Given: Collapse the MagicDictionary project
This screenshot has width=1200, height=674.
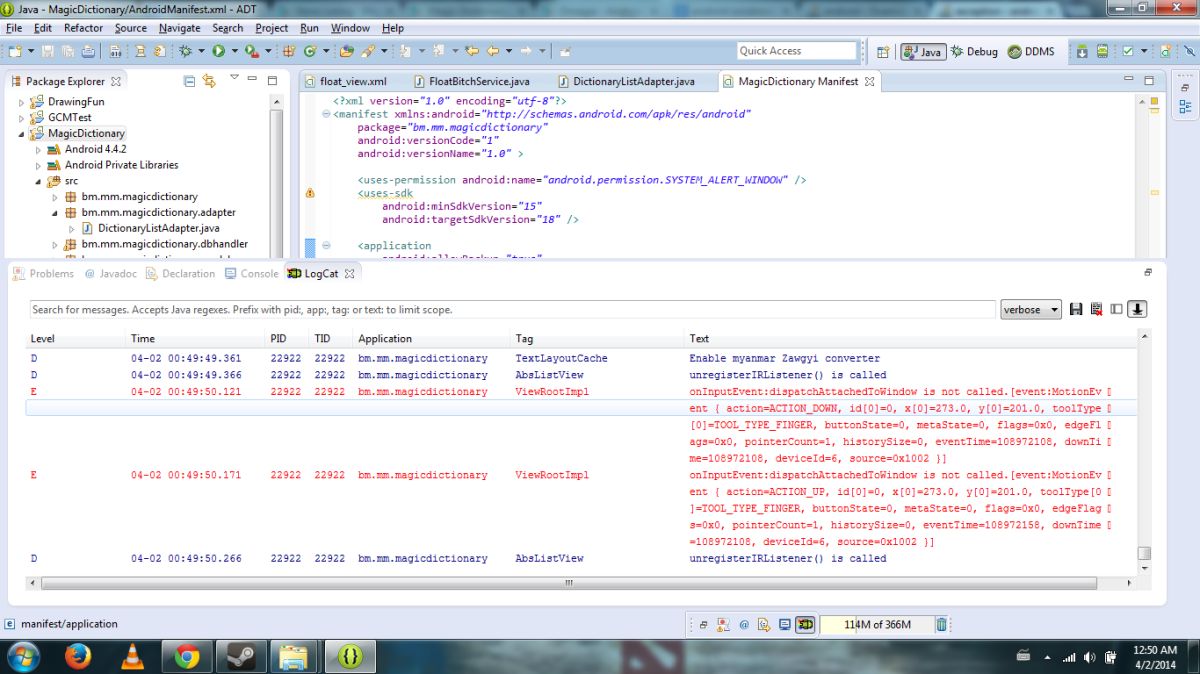Looking at the screenshot, I should 22,134.
